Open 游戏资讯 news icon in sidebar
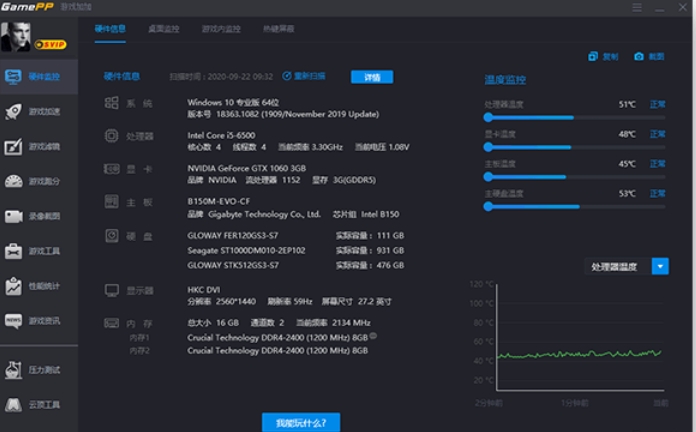696x432 pixels. pyautogui.click(x=13, y=321)
